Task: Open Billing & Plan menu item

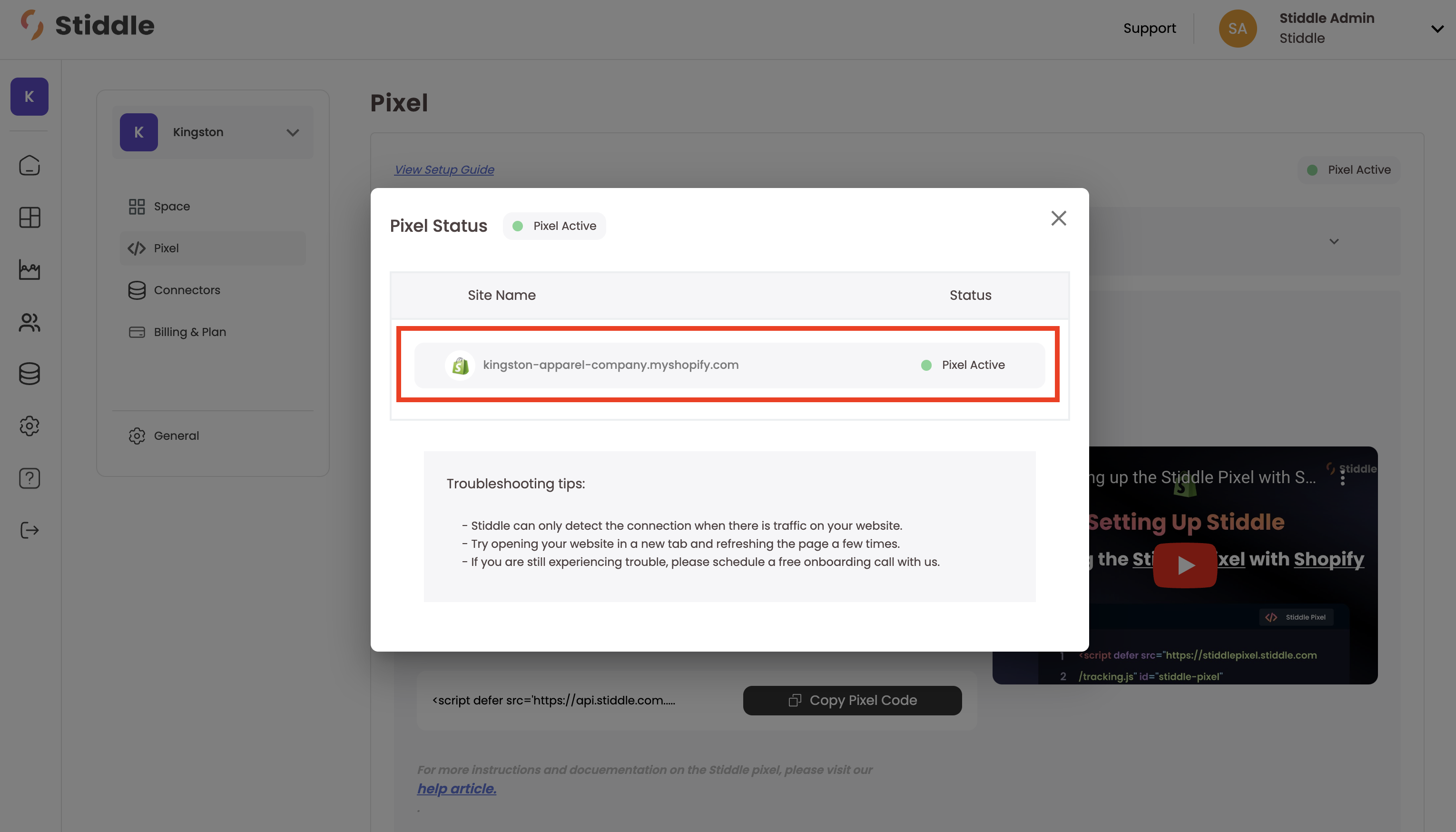Action: point(190,332)
